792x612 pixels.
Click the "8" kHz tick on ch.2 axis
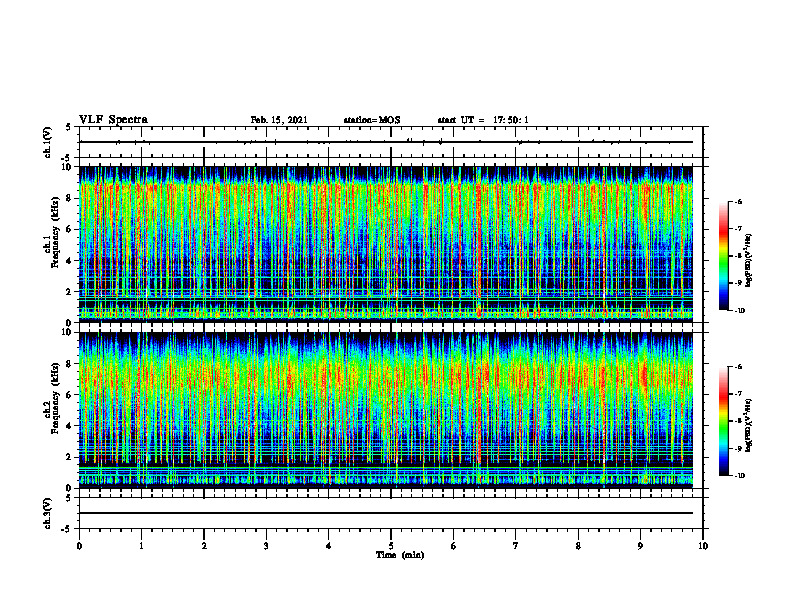[x=70, y=364]
